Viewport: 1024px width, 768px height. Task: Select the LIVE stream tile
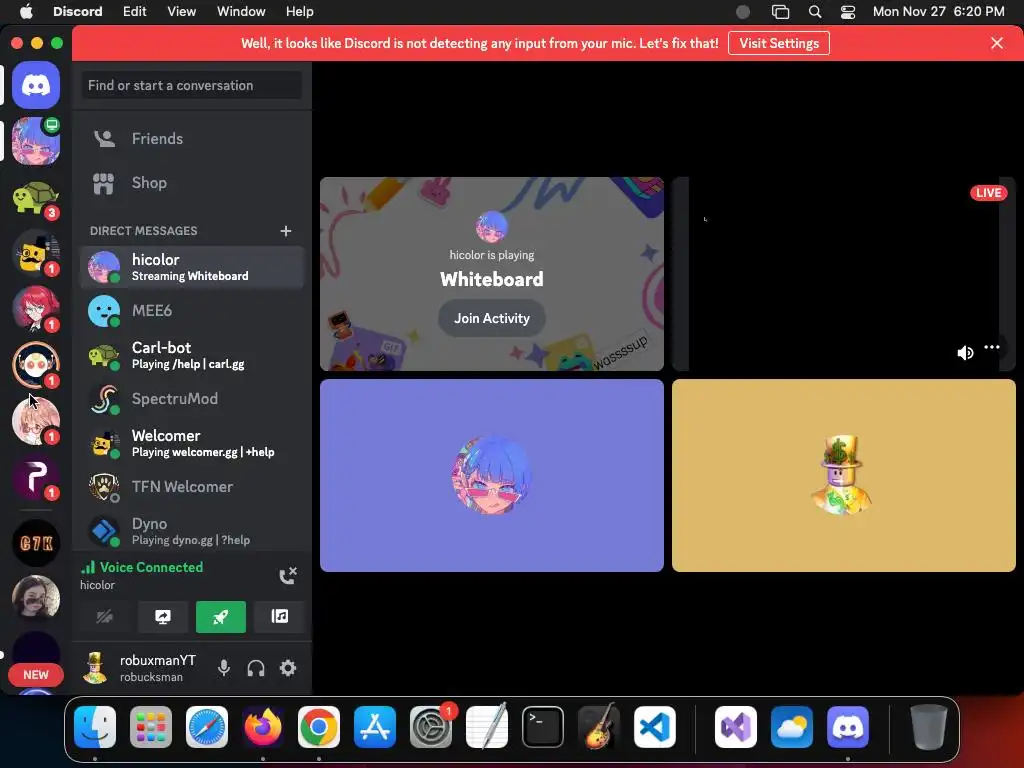coord(844,274)
